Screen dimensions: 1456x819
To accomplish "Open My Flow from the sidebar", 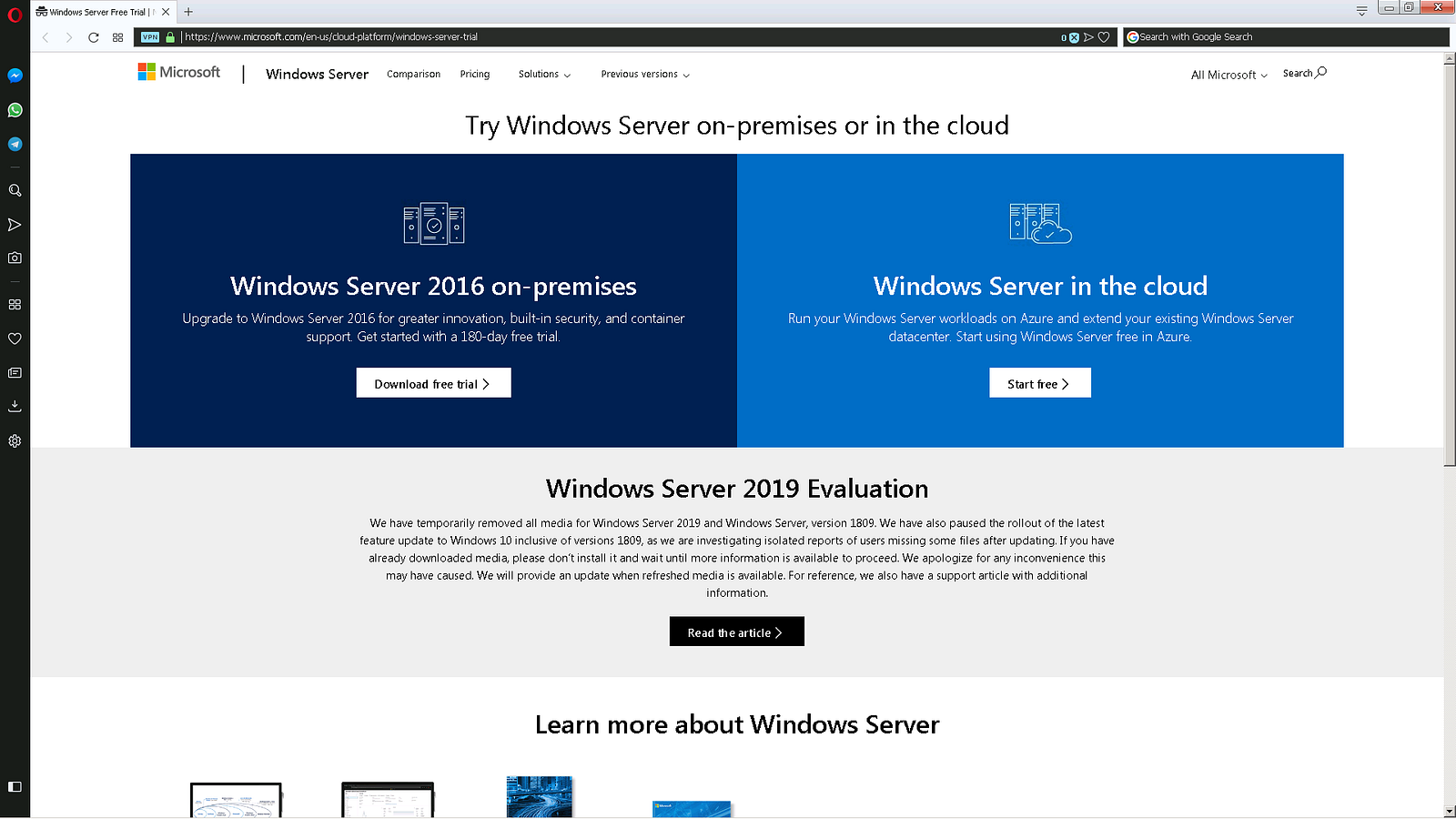I will pos(15,225).
